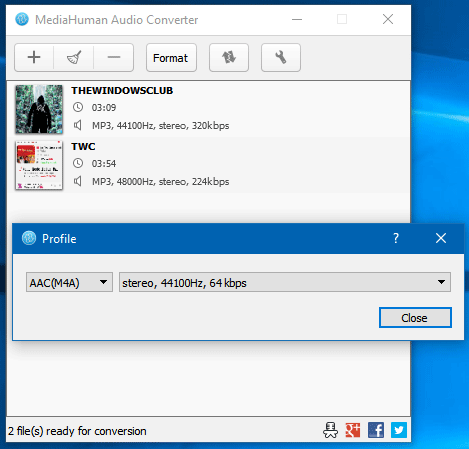The image size is (469, 449).
Task: Open the Twitter icon link
Action: tap(399, 430)
